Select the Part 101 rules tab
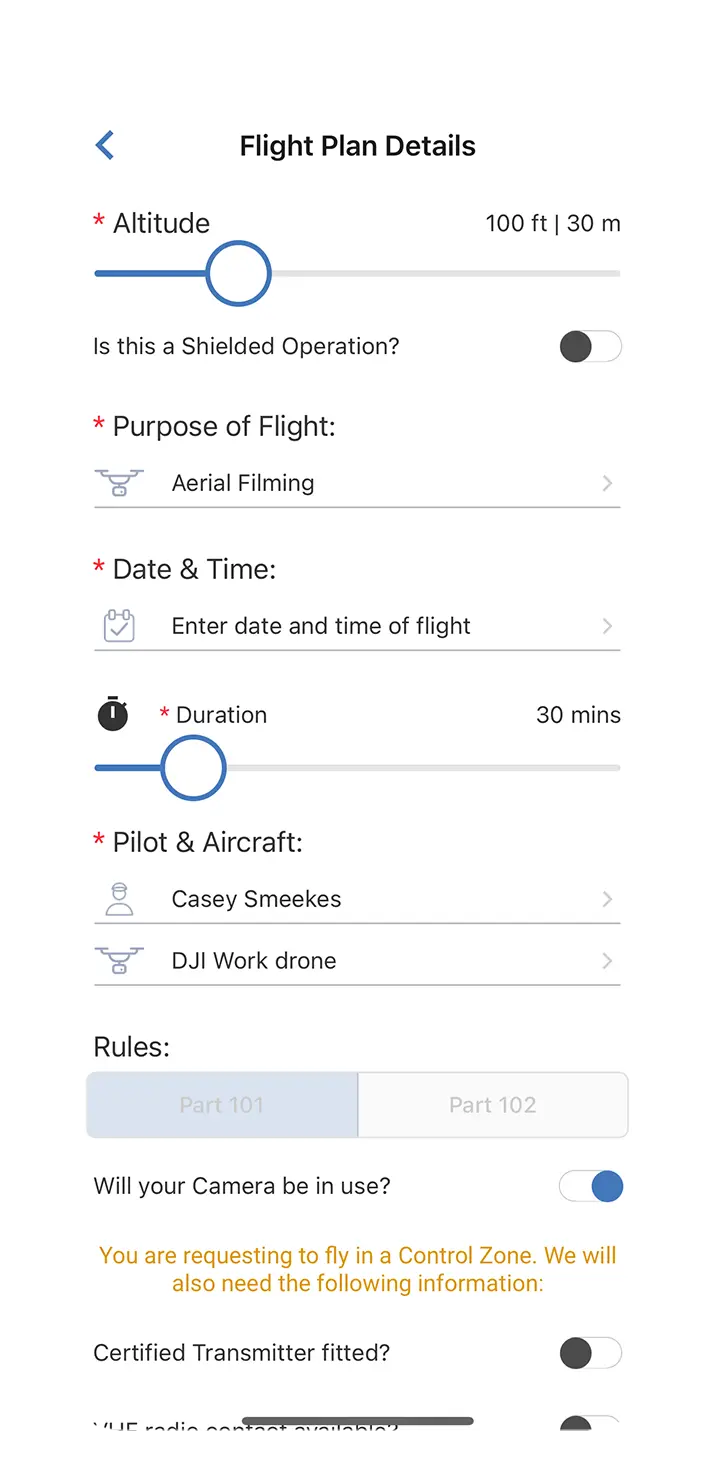This screenshot has width=715, height=1469. pos(221,1104)
